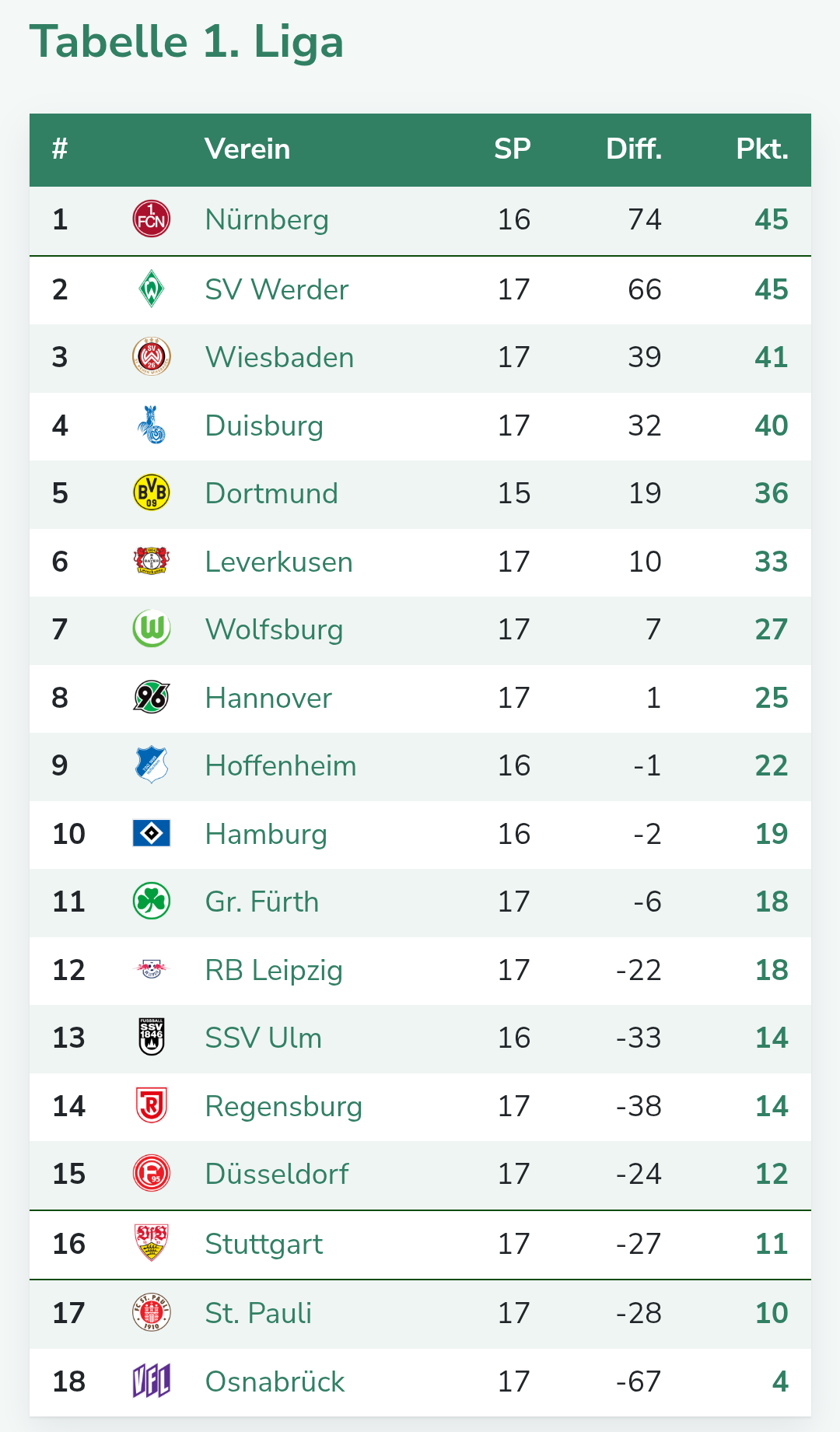Click the St. Pauli round crest
Screen dimensions: 840x1432
pos(152,1313)
